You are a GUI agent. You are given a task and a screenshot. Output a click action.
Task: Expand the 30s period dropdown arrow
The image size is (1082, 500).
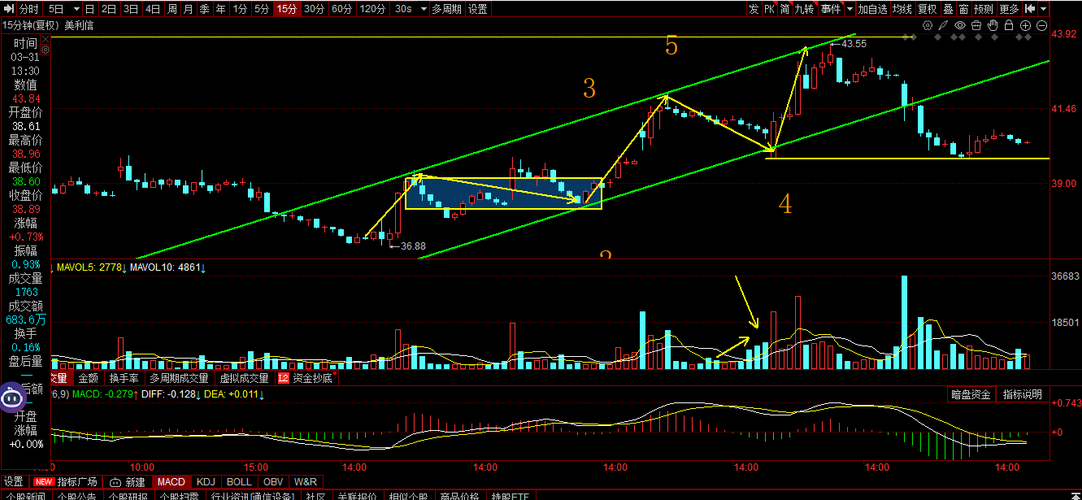pyautogui.click(x=422, y=9)
